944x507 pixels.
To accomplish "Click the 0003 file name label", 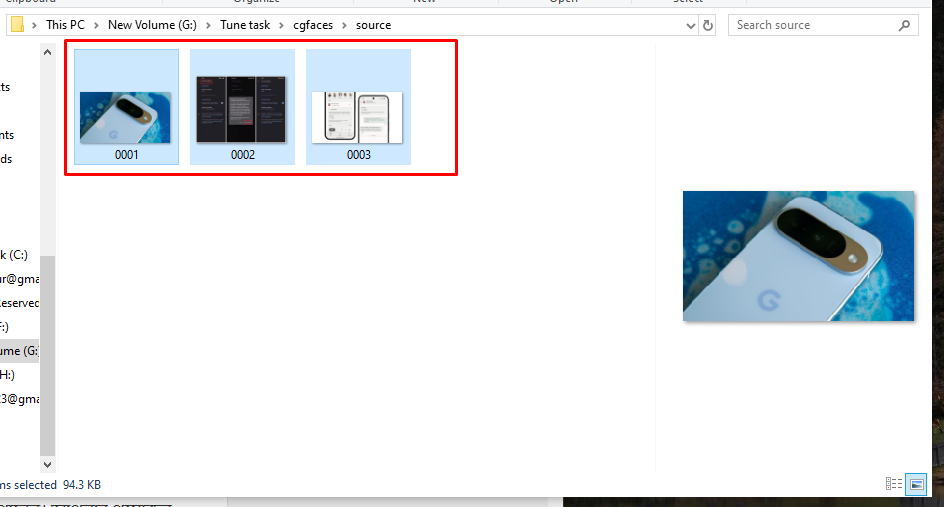I will [x=359, y=155].
